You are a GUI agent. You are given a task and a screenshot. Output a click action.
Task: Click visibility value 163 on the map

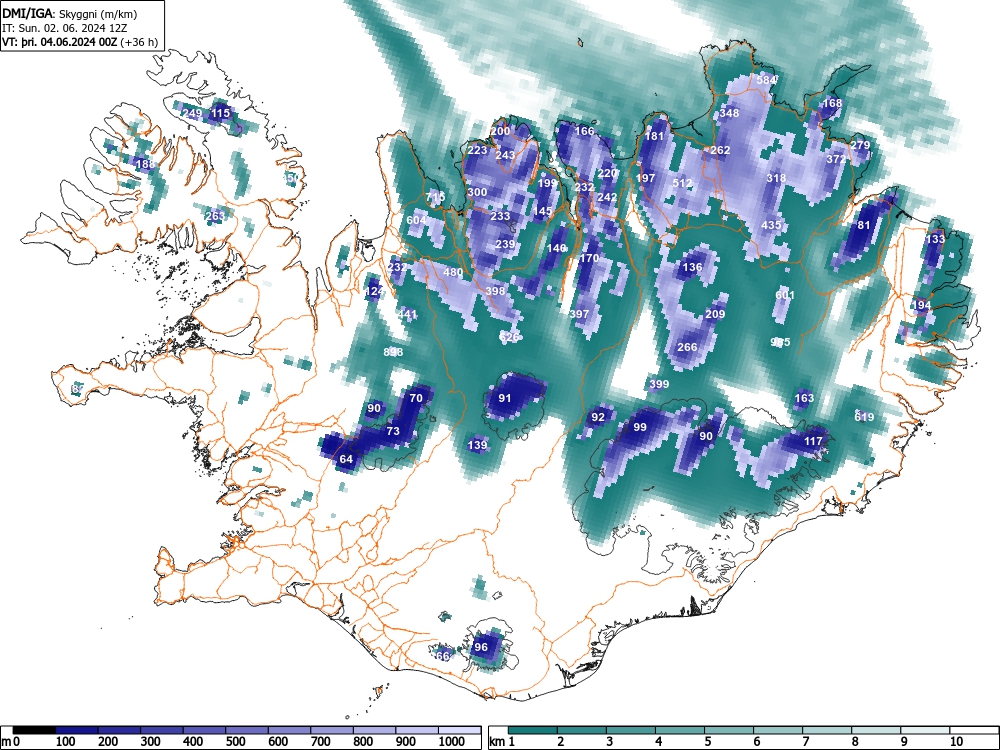point(804,398)
